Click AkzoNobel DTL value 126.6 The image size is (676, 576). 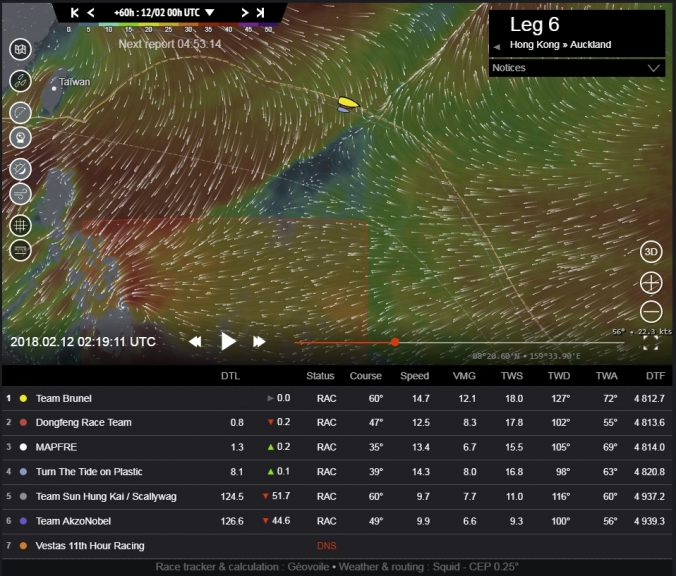[232, 521]
